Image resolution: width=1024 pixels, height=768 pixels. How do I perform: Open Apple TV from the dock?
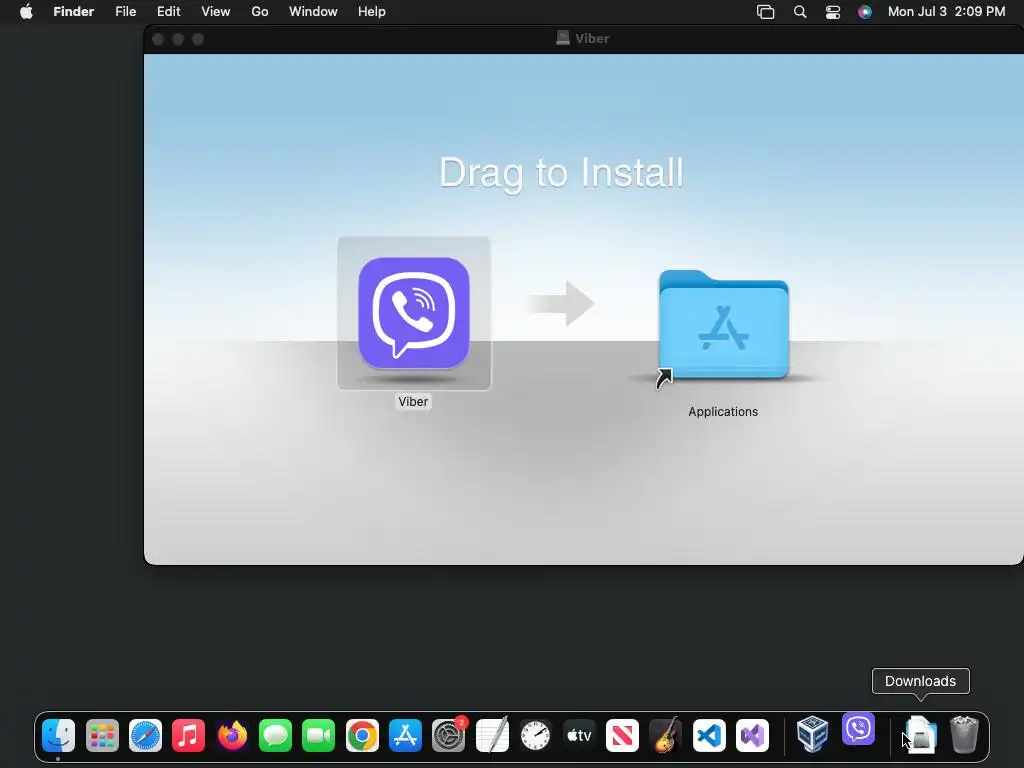tap(579, 735)
